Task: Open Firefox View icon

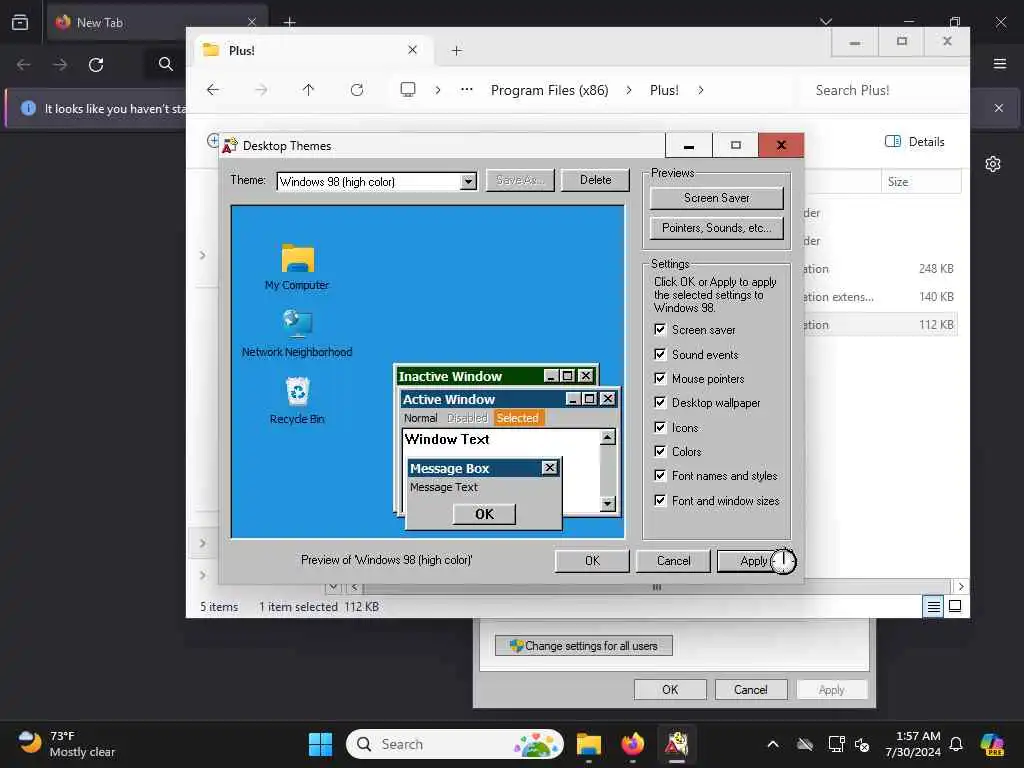Action: pyautogui.click(x=20, y=22)
